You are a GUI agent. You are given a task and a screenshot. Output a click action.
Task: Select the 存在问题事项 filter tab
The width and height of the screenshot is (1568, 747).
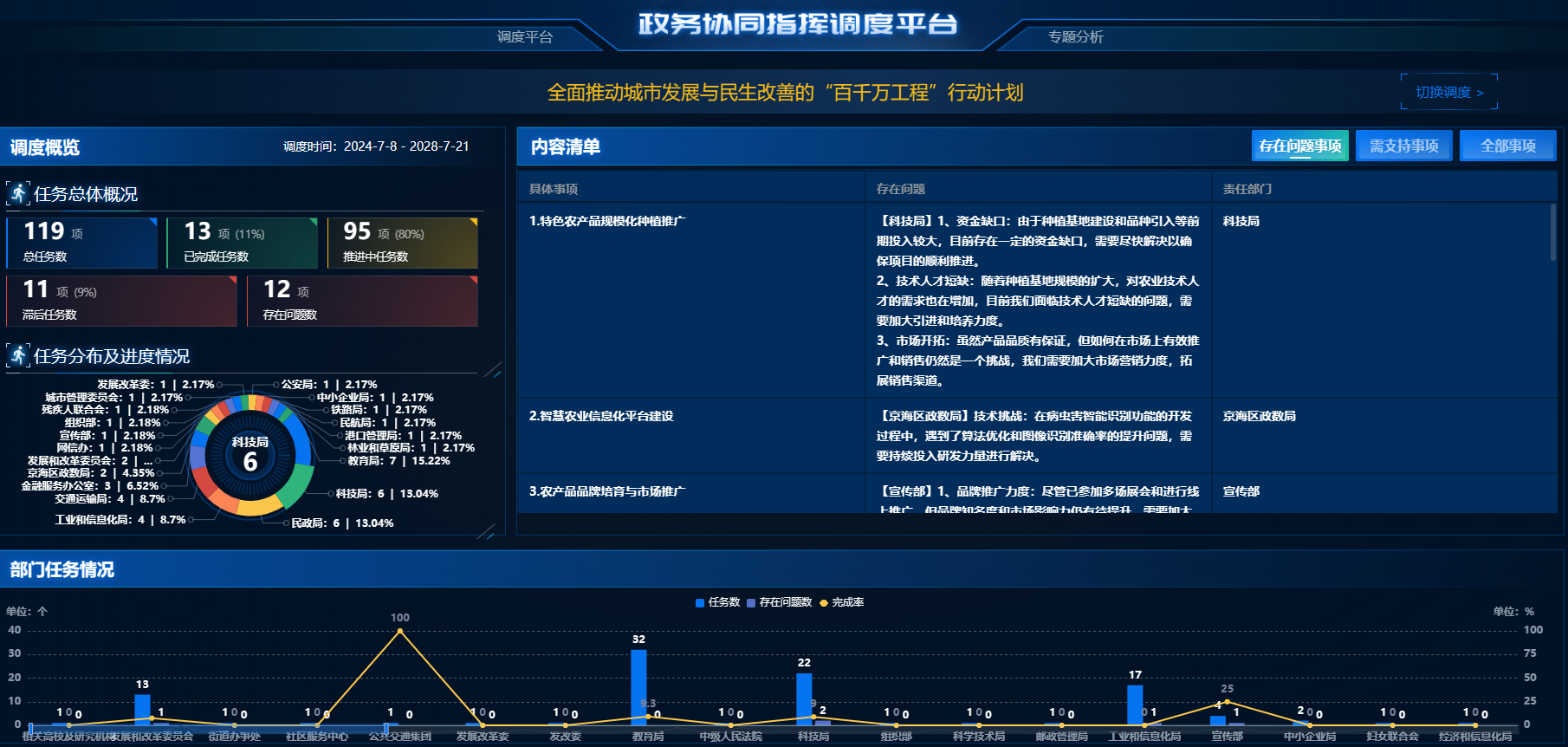click(x=1299, y=146)
